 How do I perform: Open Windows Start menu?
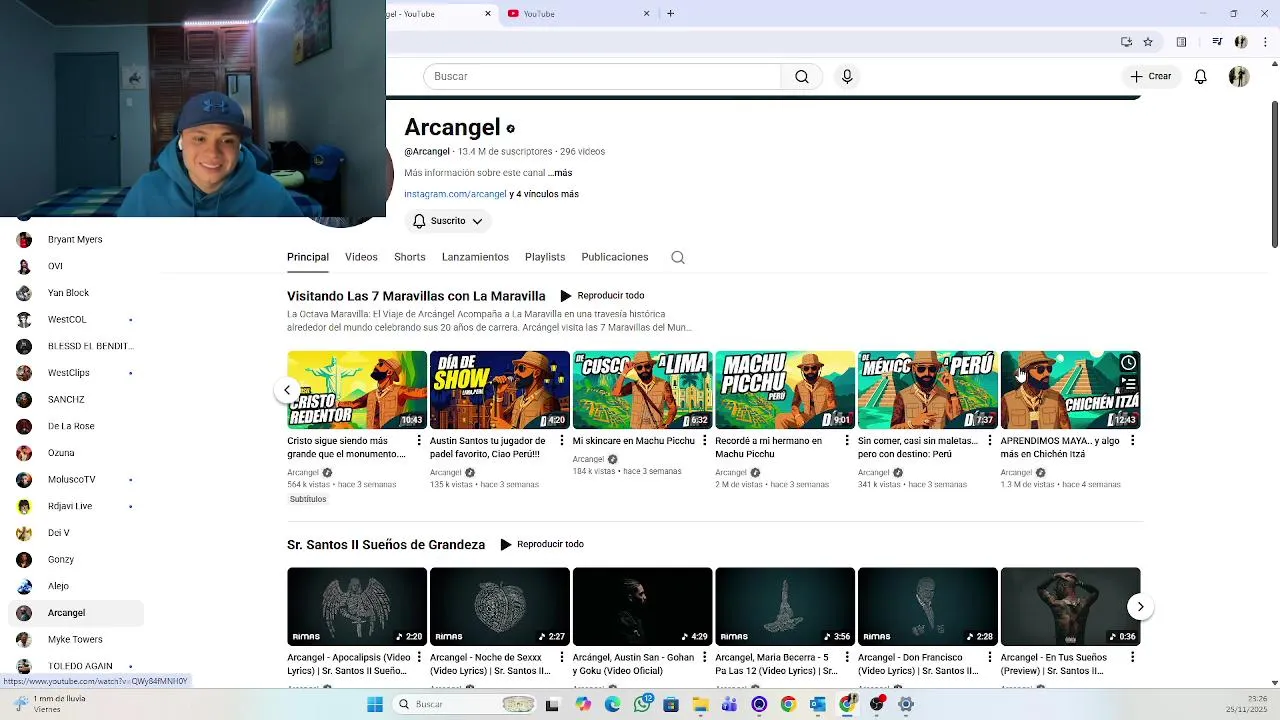click(375, 704)
